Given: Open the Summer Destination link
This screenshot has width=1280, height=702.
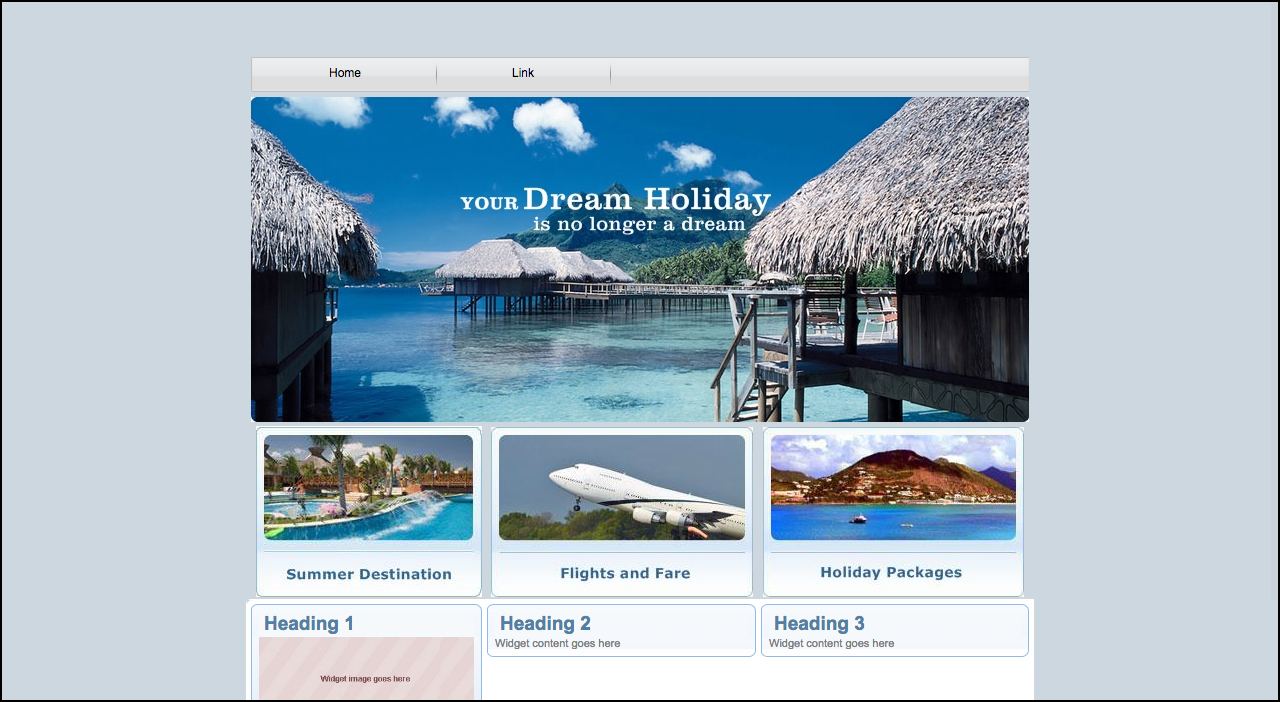Looking at the screenshot, I should click(x=368, y=574).
